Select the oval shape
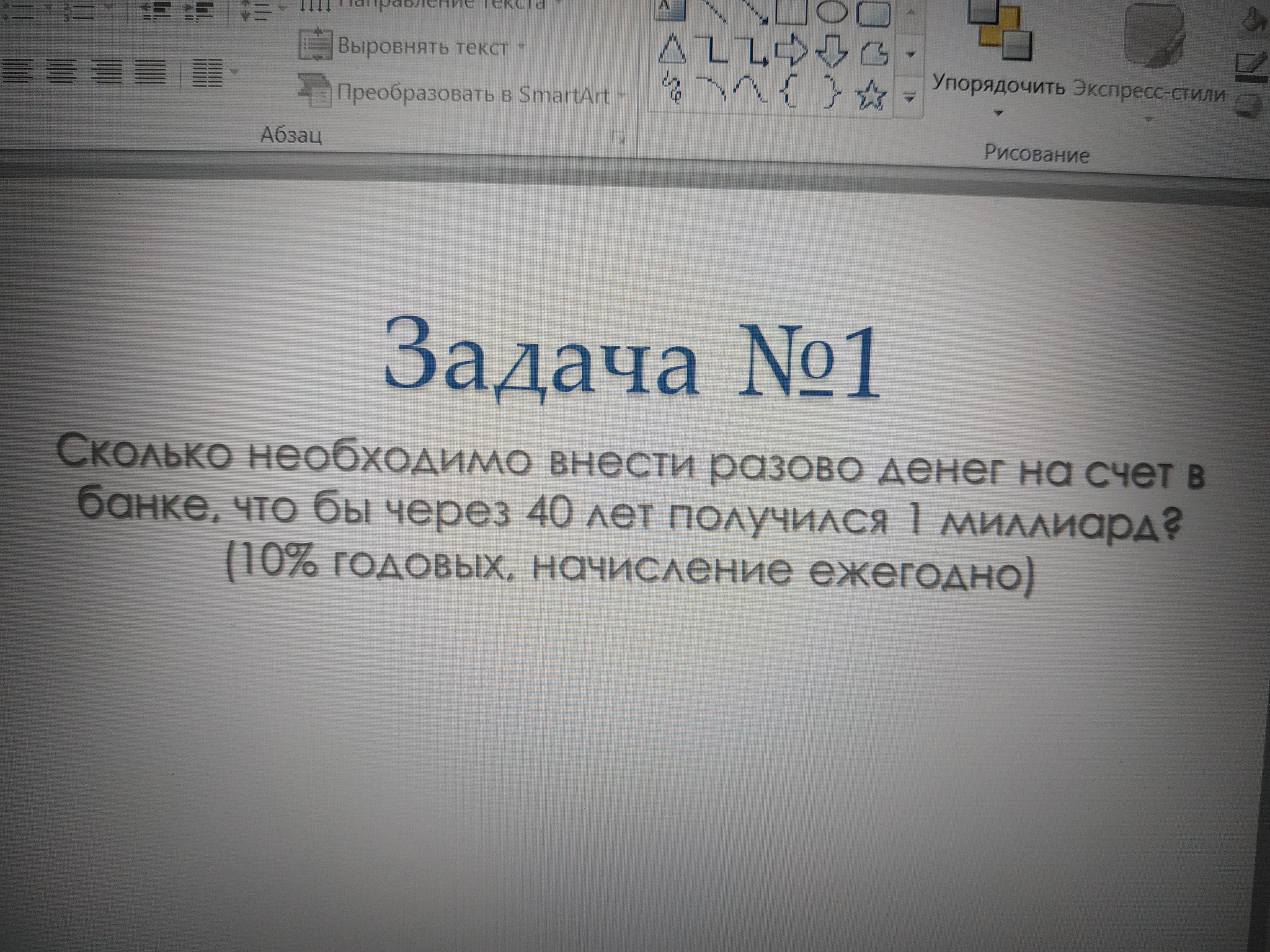1270x952 pixels. [x=831, y=11]
